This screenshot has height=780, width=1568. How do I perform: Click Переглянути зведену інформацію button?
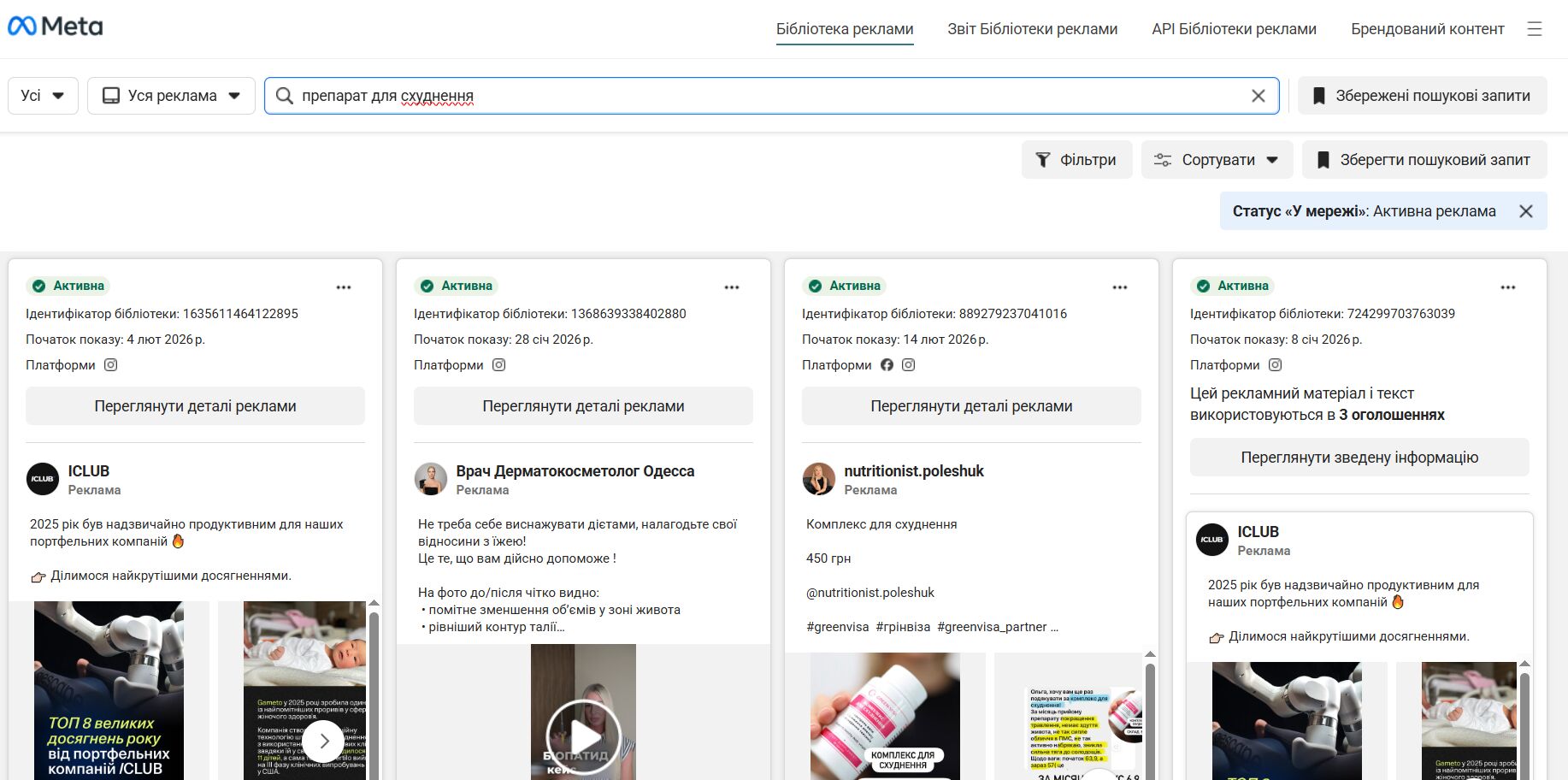click(x=1359, y=458)
